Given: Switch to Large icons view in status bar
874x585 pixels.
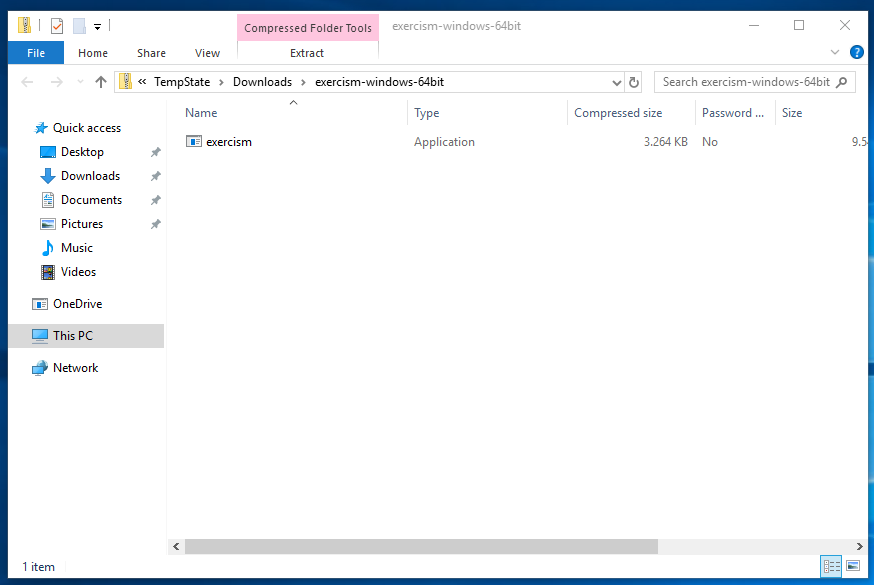Looking at the screenshot, I should pos(853,567).
